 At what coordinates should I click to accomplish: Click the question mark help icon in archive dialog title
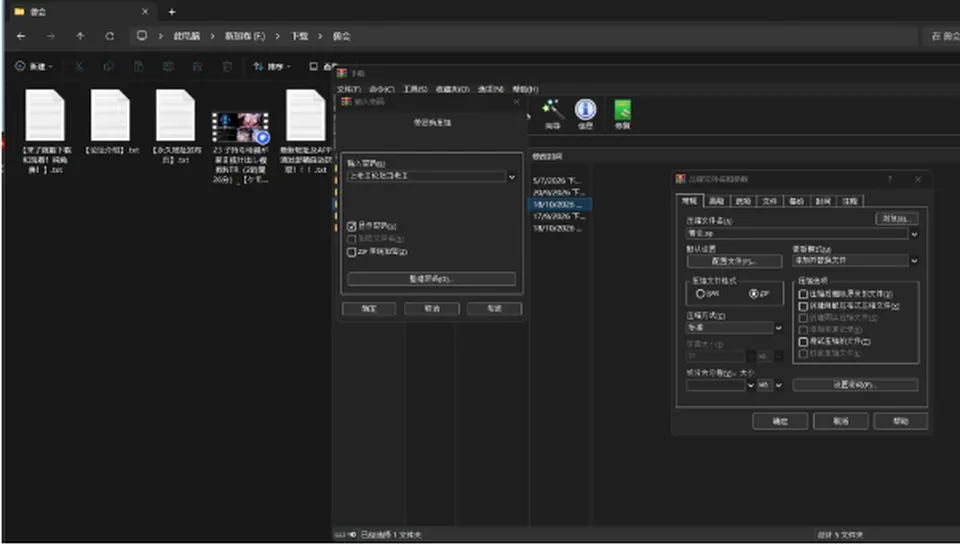(x=890, y=179)
